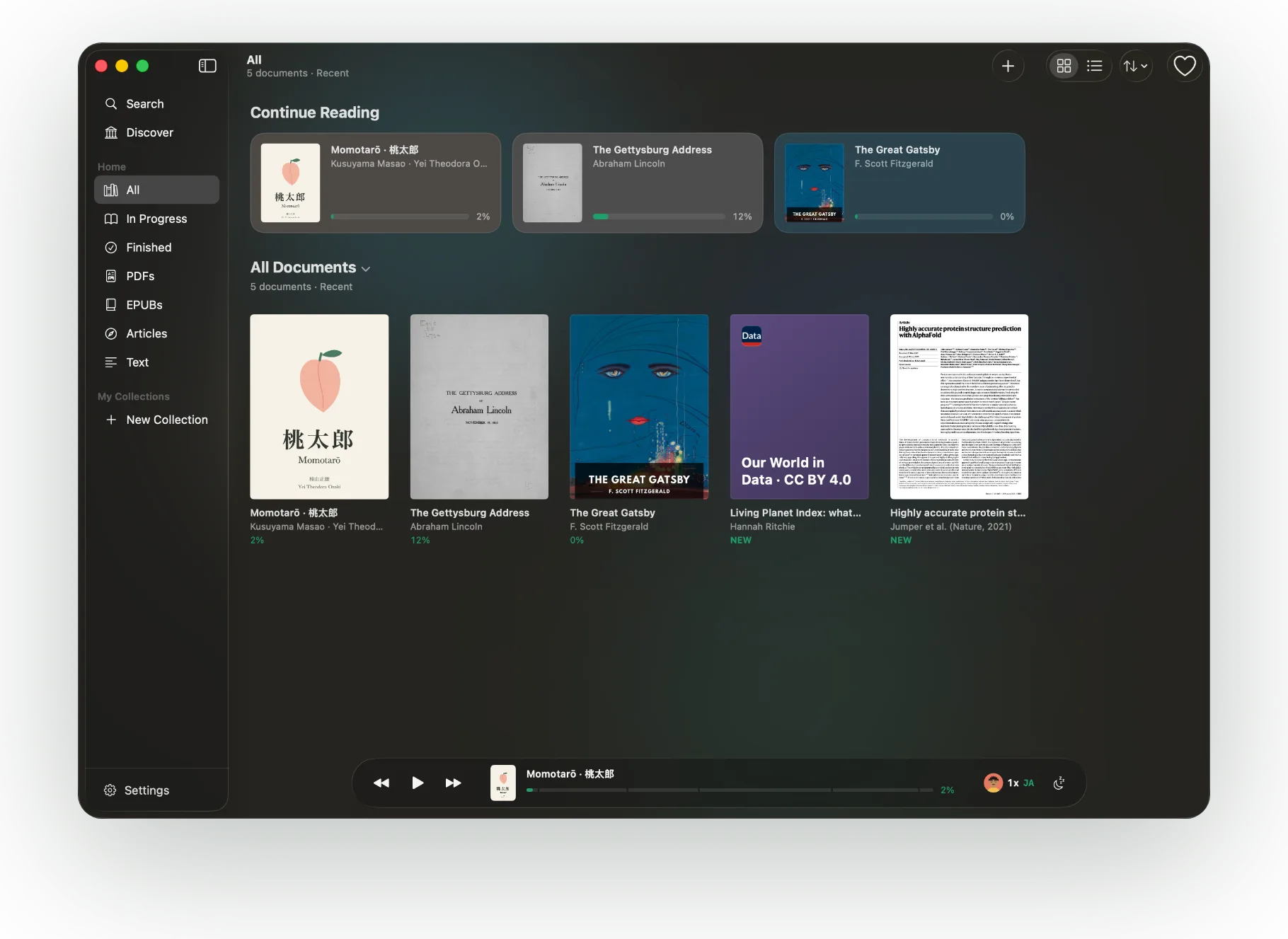Click the Finished checkmark icon
This screenshot has width=1288, height=939.
(111, 247)
